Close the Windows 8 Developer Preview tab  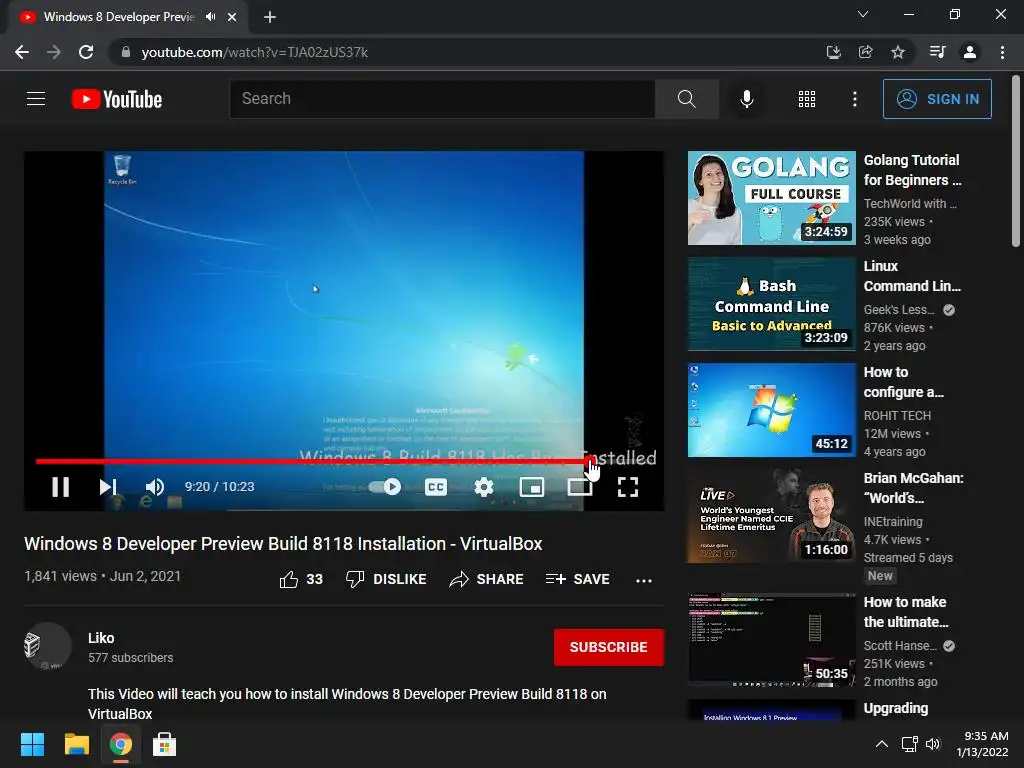(232, 17)
